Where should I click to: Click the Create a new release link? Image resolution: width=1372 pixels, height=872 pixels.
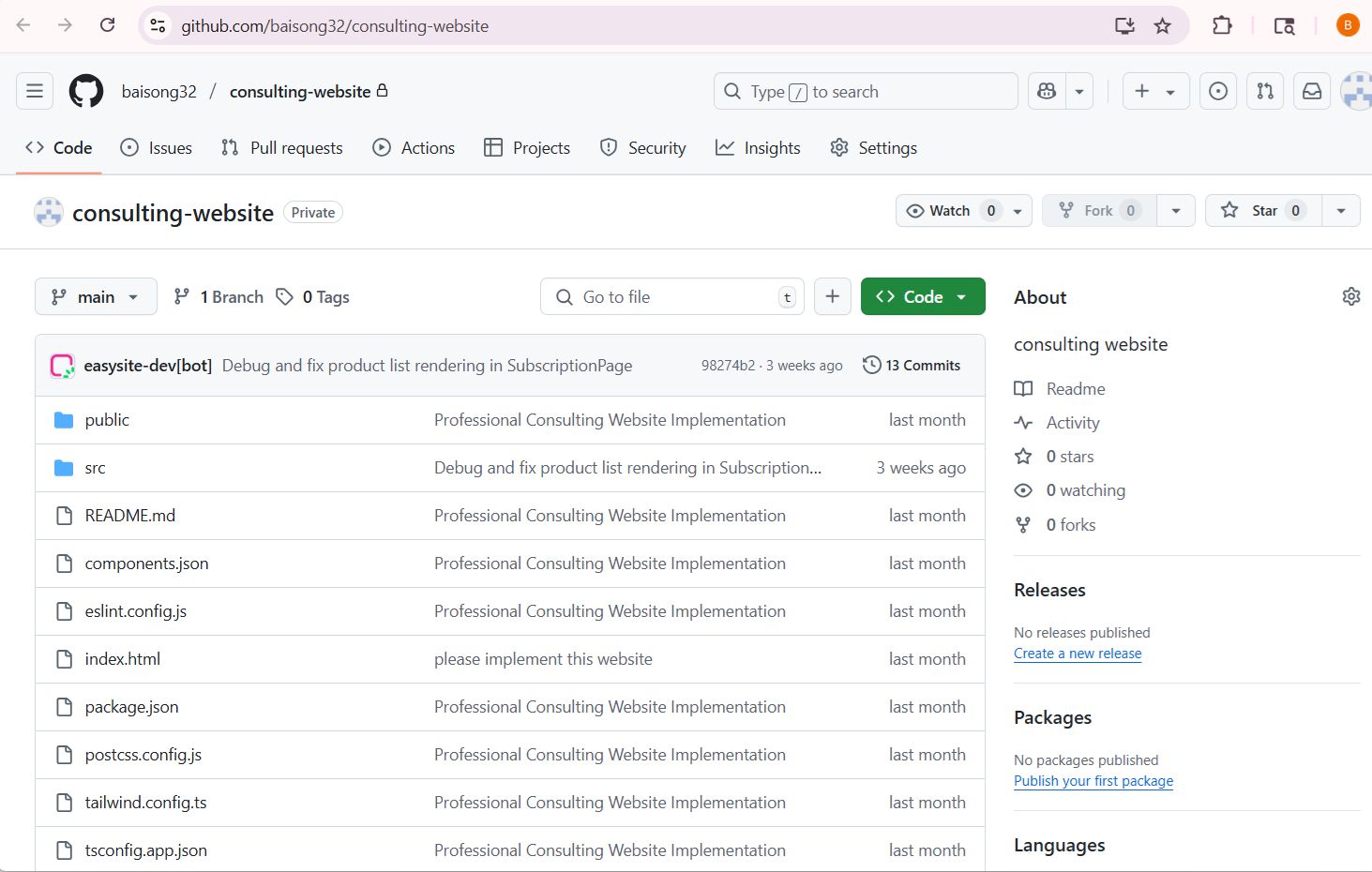coord(1078,654)
